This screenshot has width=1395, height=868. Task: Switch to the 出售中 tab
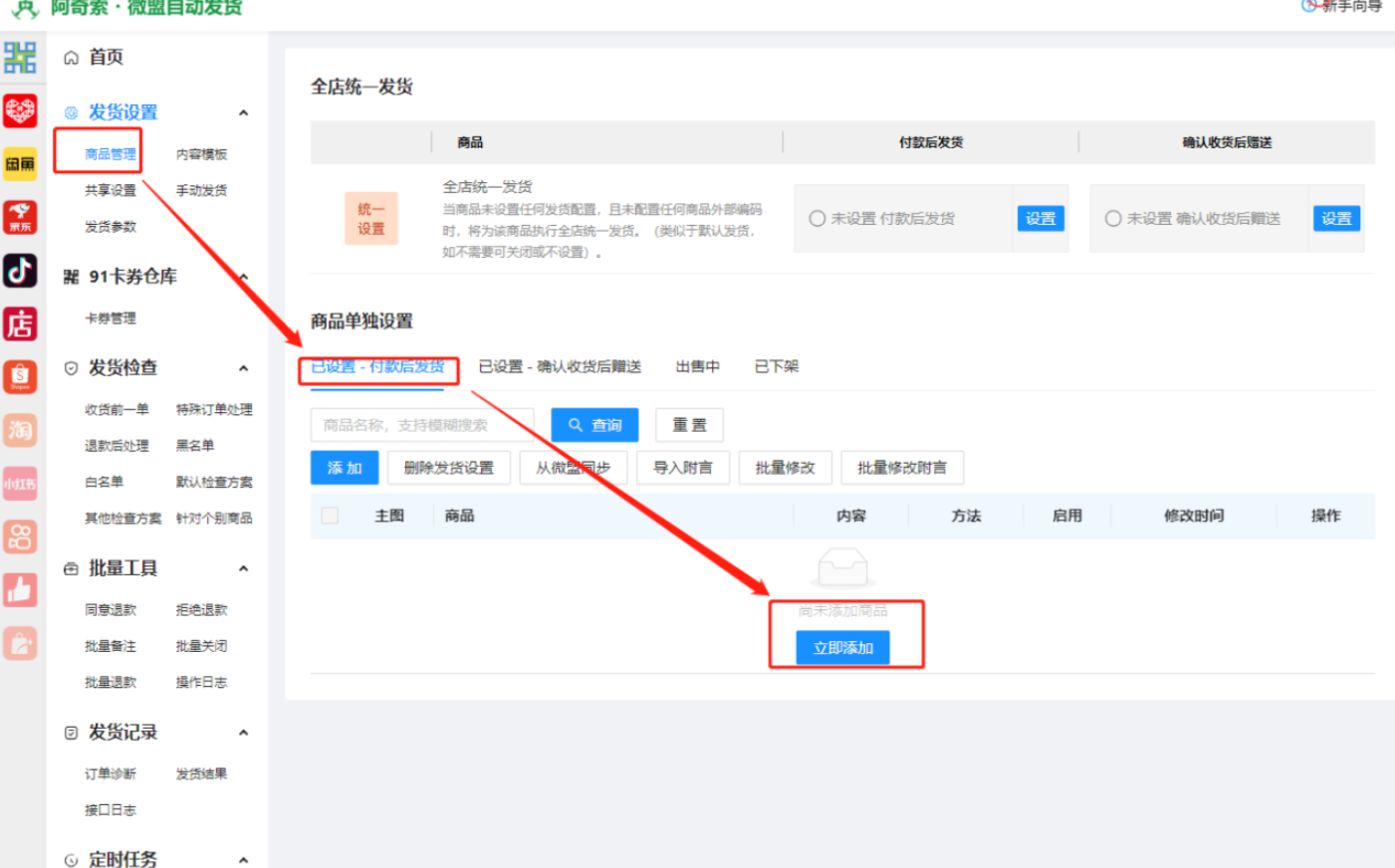click(x=698, y=366)
